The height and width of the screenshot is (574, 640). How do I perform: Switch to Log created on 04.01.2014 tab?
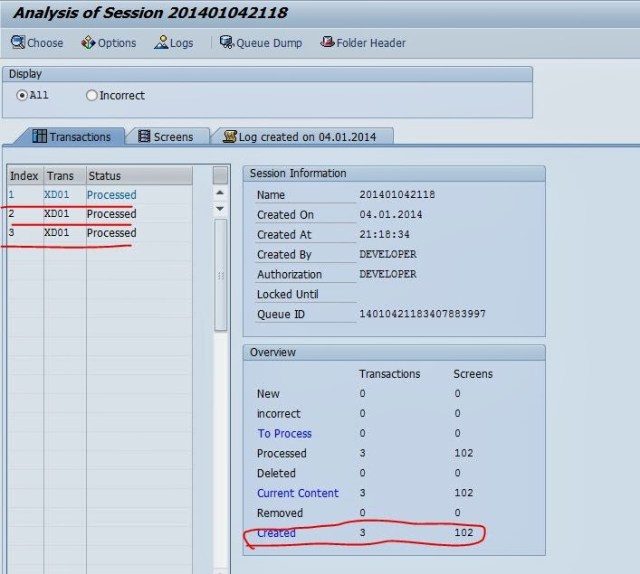tap(306, 137)
